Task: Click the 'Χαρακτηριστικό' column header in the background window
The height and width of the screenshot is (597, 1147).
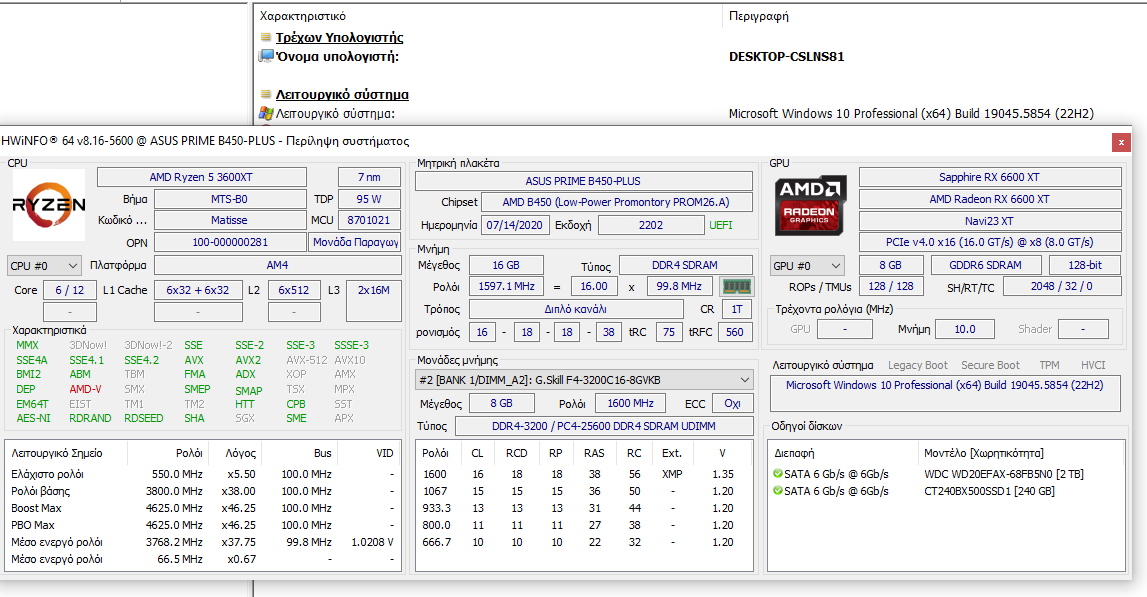Action: point(303,16)
